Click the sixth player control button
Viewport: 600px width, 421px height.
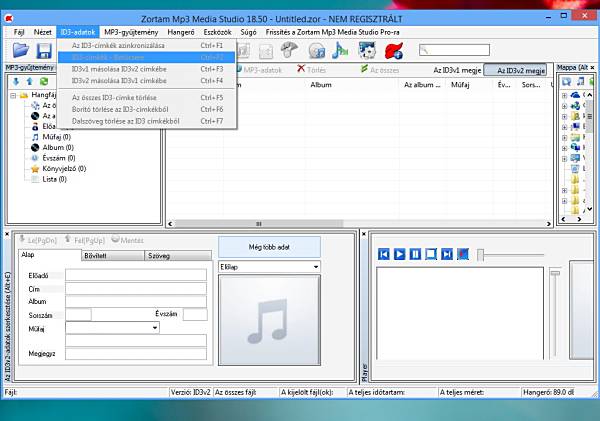463,254
